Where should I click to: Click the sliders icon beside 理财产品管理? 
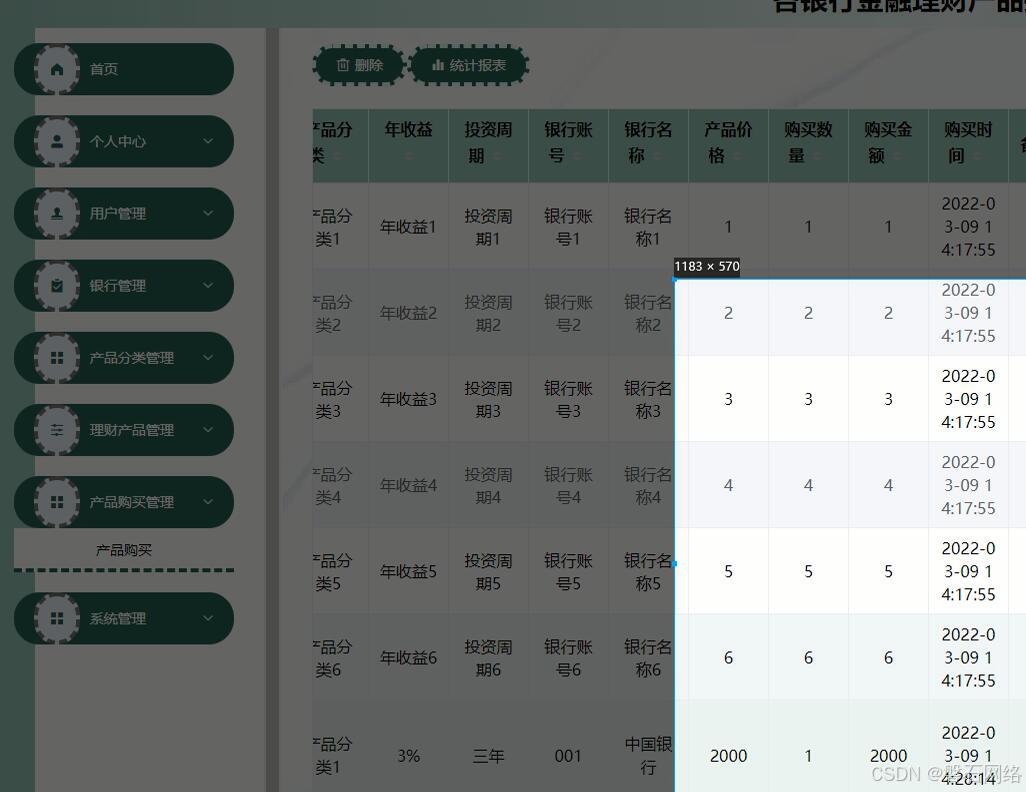[57, 430]
